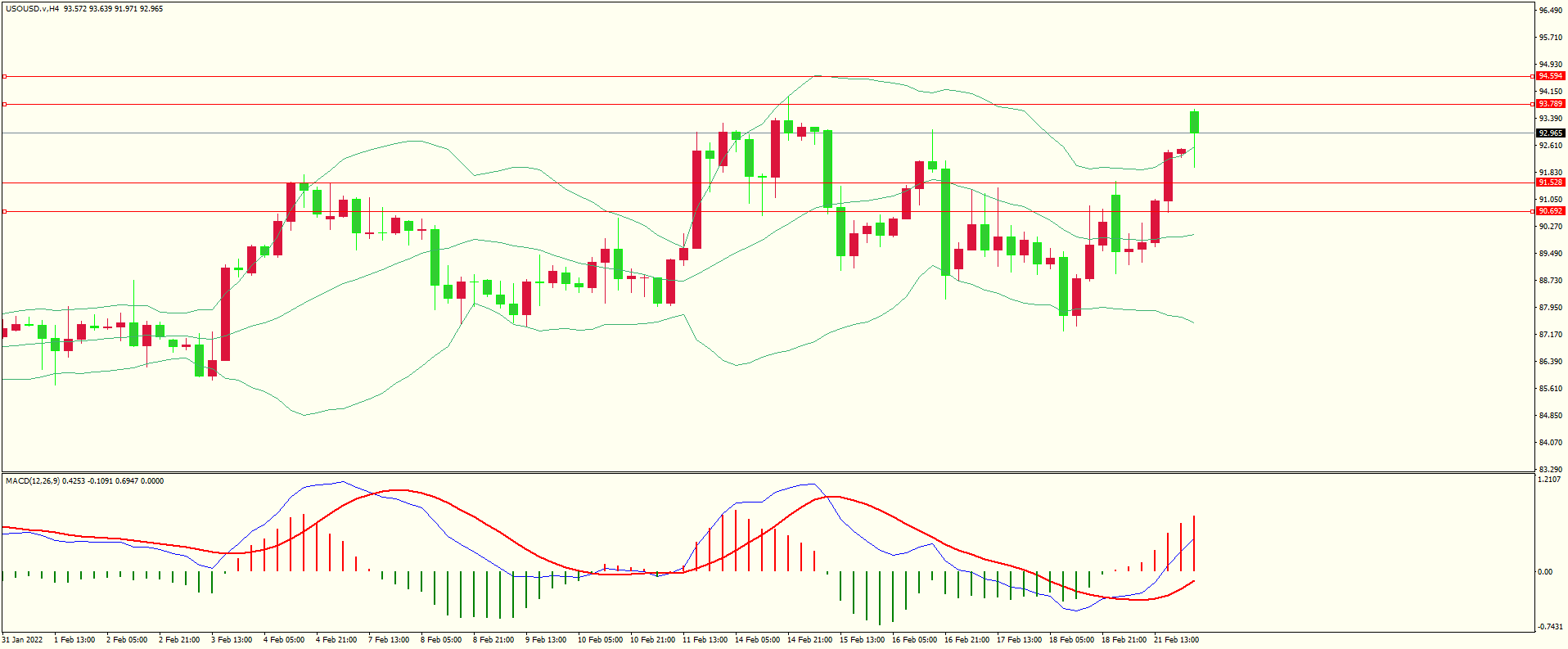Click the 18 Feb 21:00 time label
Image resolution: width=1568 pixels, height=649 pixels.
(1124, 640)
